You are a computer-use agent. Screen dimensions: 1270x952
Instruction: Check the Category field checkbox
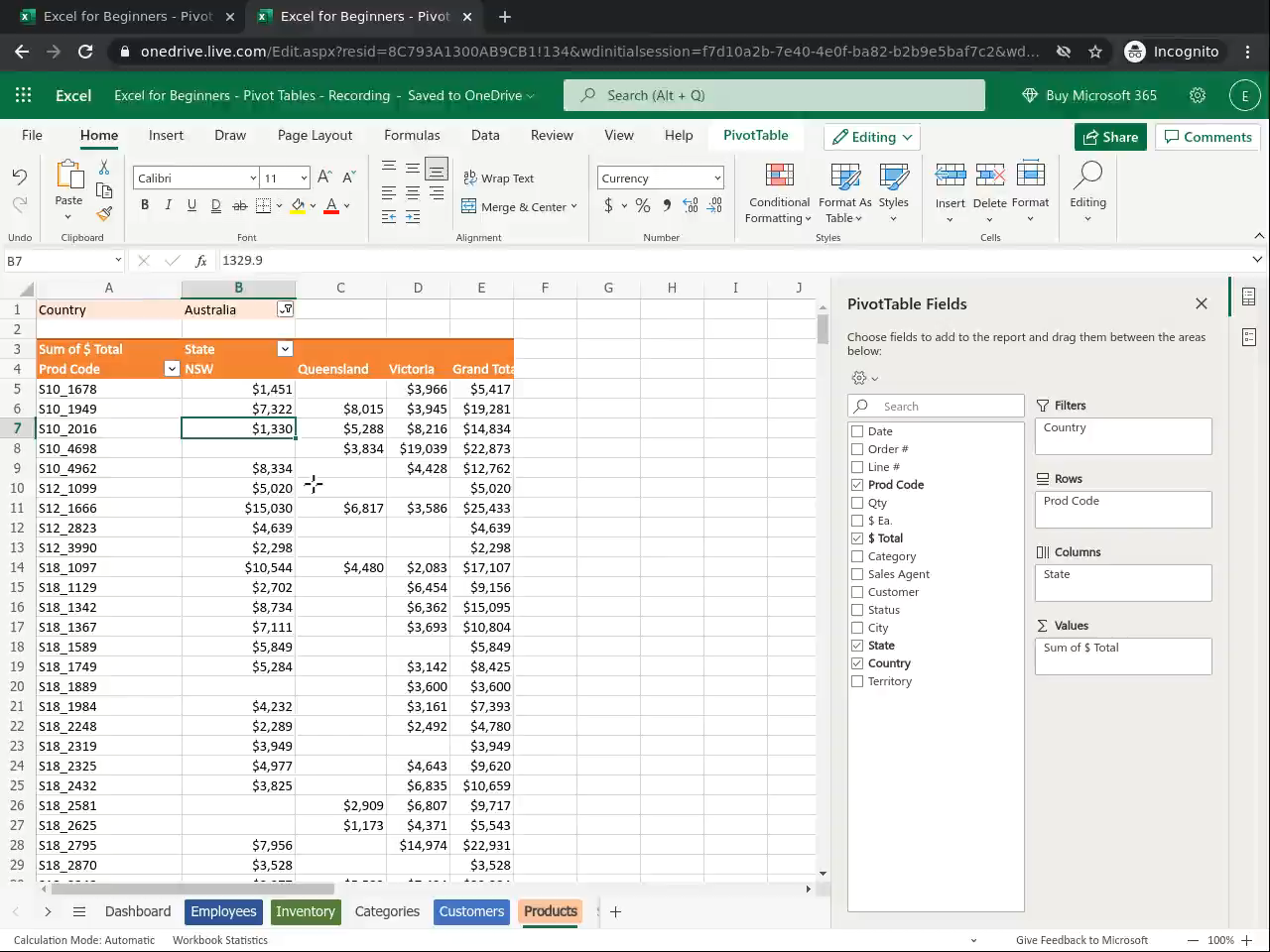[857, 556]
